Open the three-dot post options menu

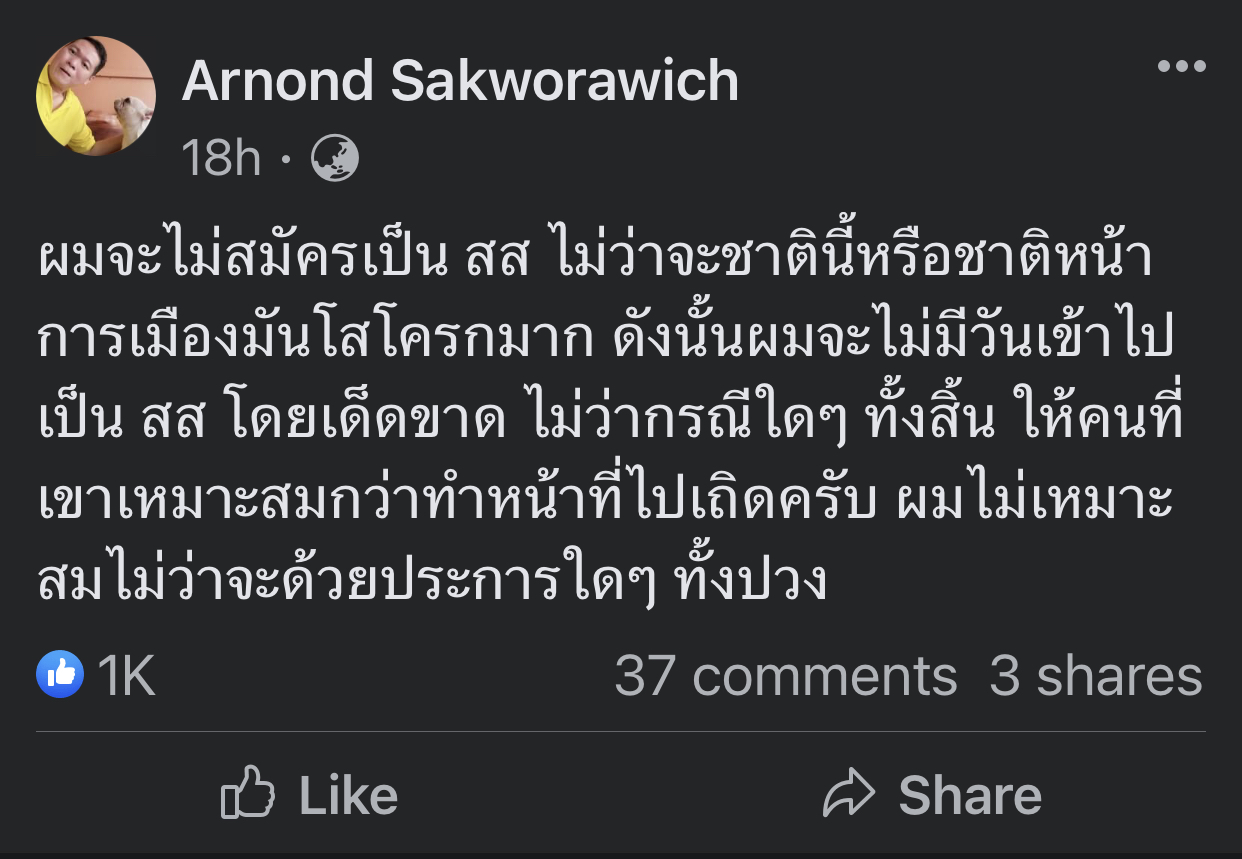click(x=1182, y=67)
